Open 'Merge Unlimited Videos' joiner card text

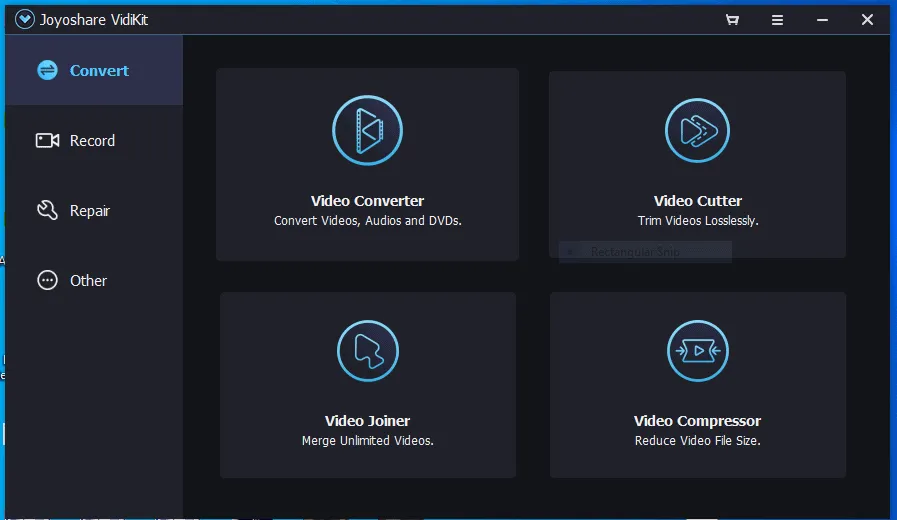[367, 441]
